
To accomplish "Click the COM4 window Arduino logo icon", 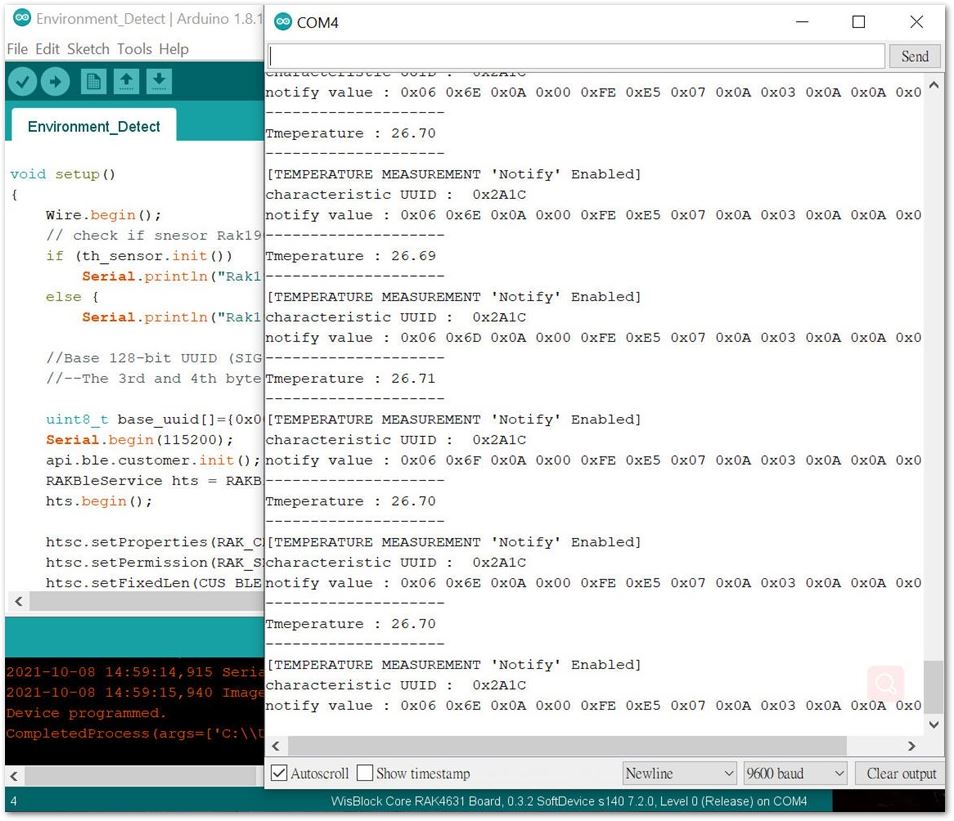I will [x=283, y=22].
